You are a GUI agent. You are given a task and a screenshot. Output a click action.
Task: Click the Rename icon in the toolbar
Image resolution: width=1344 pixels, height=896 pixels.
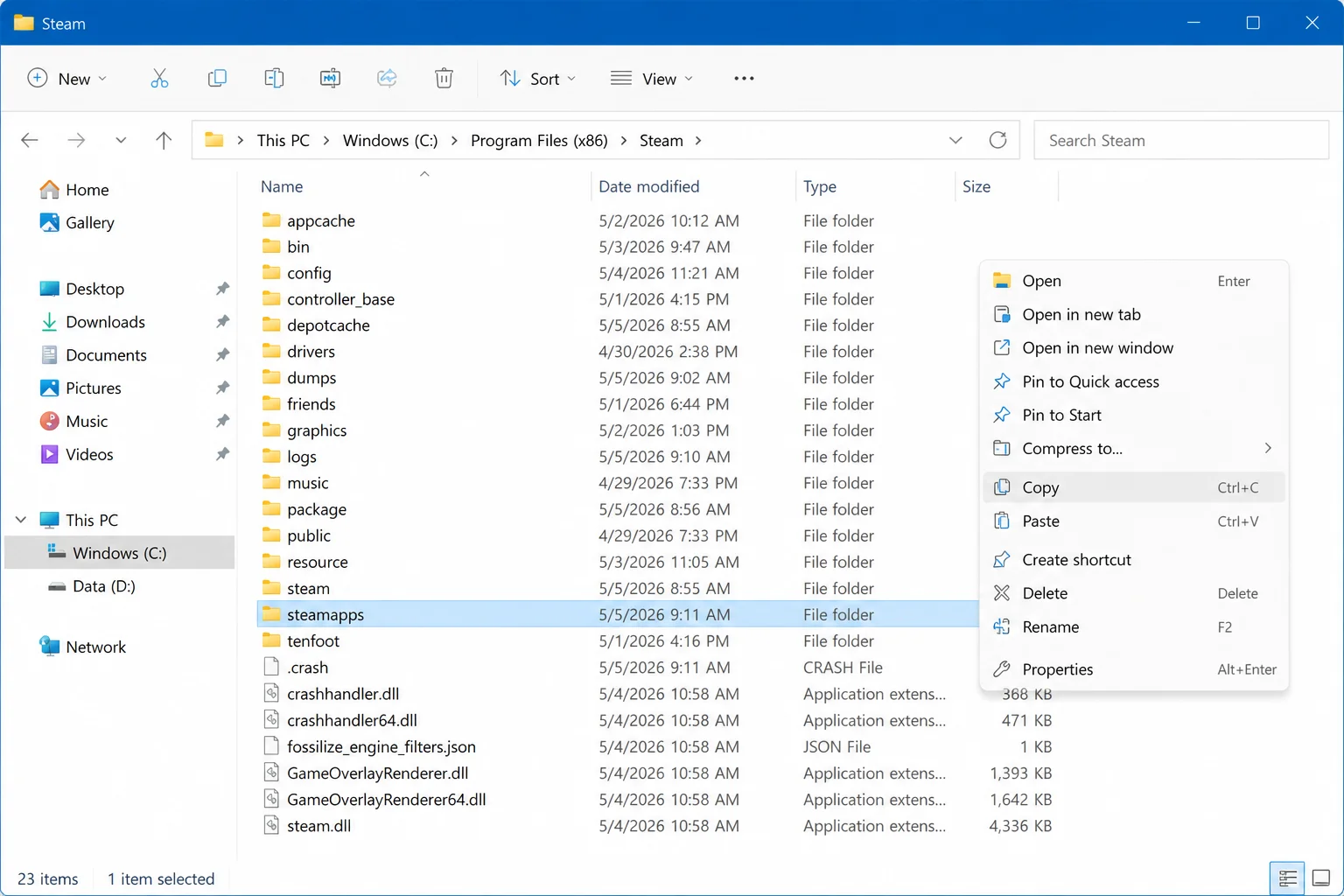(x=330, y=79)
